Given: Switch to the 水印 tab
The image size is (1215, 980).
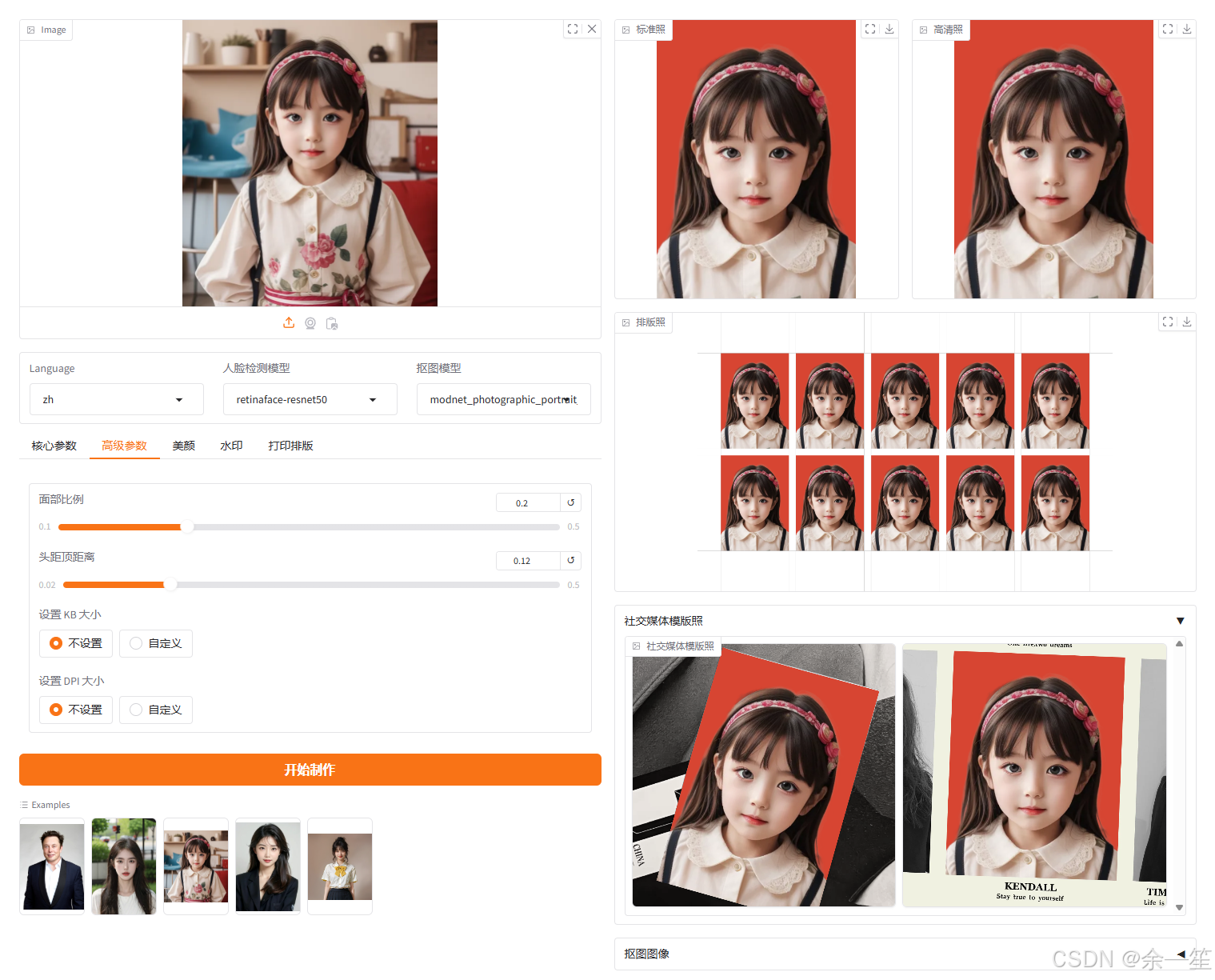Looking at the screenshot, I should [232, 446].
